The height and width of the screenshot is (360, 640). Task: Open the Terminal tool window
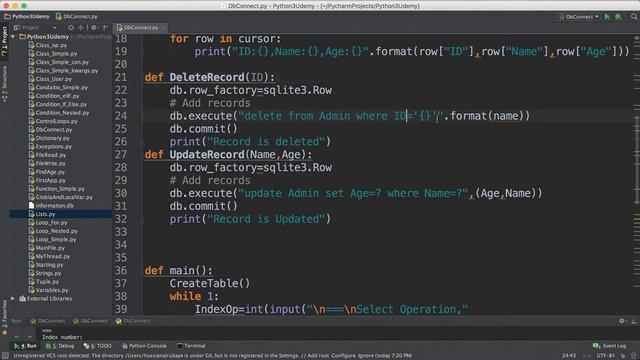[x=191, y=346]
